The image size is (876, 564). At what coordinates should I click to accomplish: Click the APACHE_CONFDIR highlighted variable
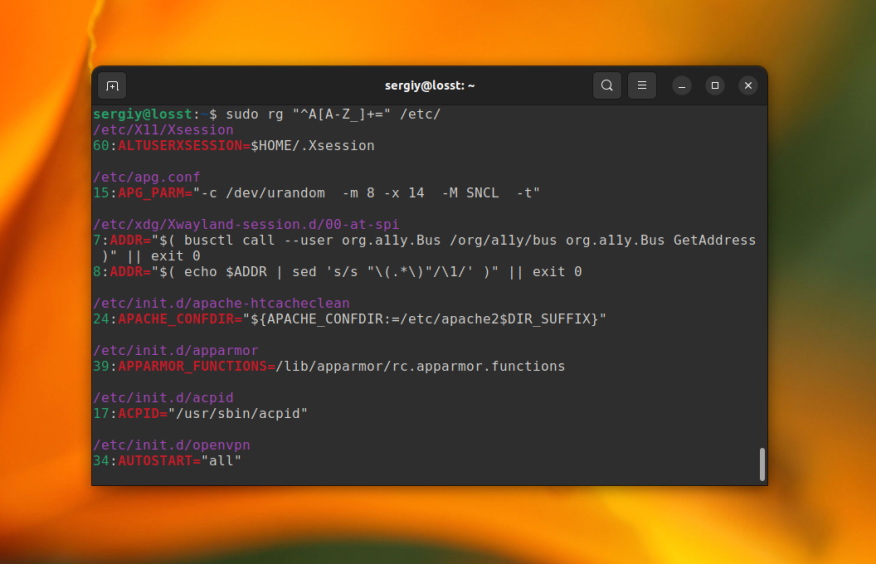click(x=176, y=319)
